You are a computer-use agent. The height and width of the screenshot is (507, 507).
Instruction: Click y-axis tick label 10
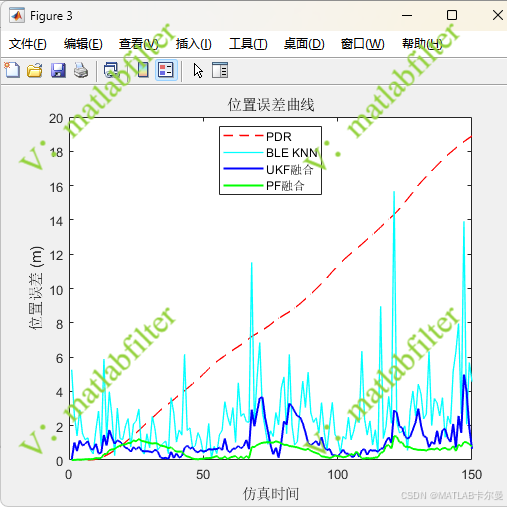(56, 290)
